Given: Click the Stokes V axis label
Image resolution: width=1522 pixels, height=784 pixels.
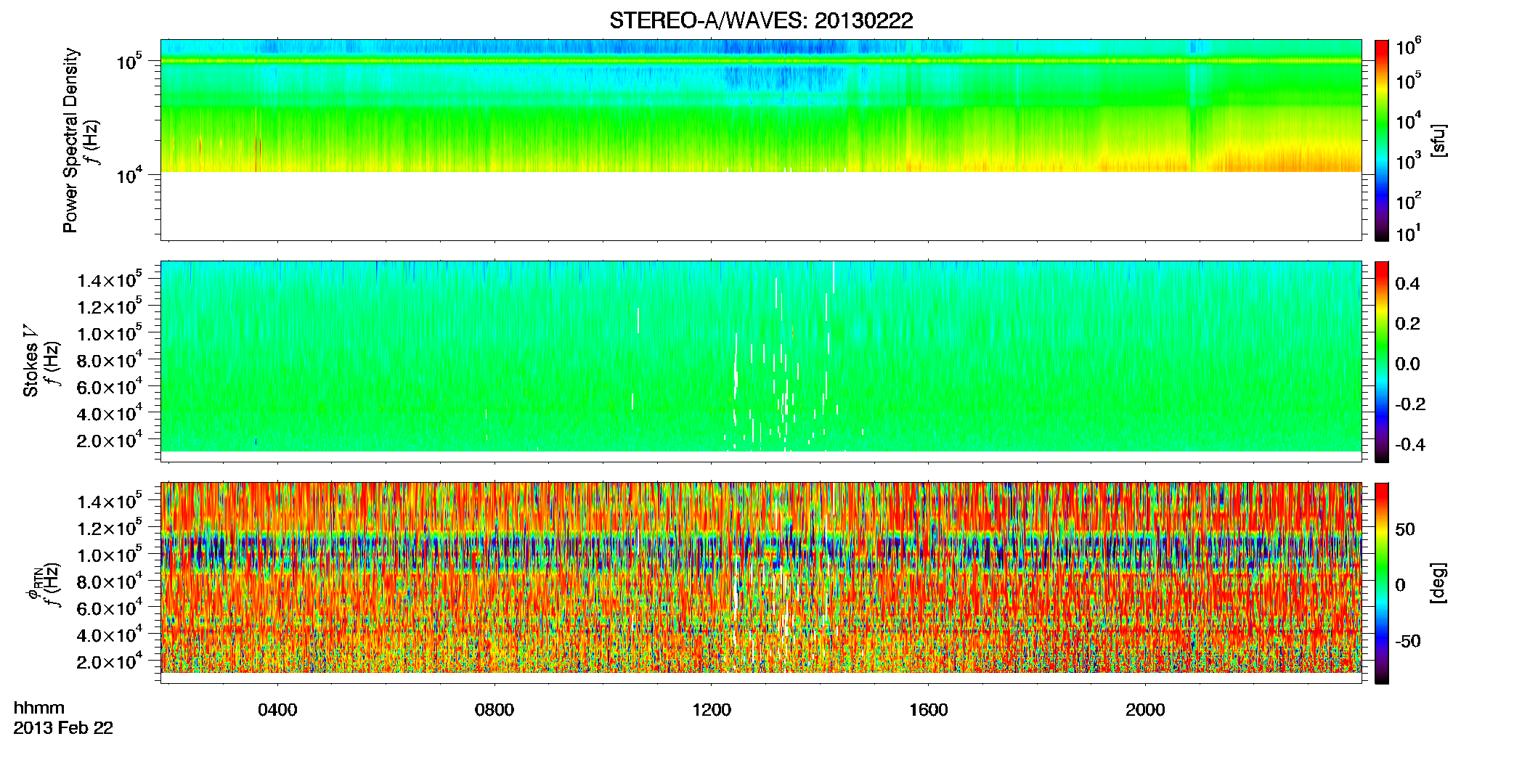Looking at the screenshot, I should [x=30, y=361].
